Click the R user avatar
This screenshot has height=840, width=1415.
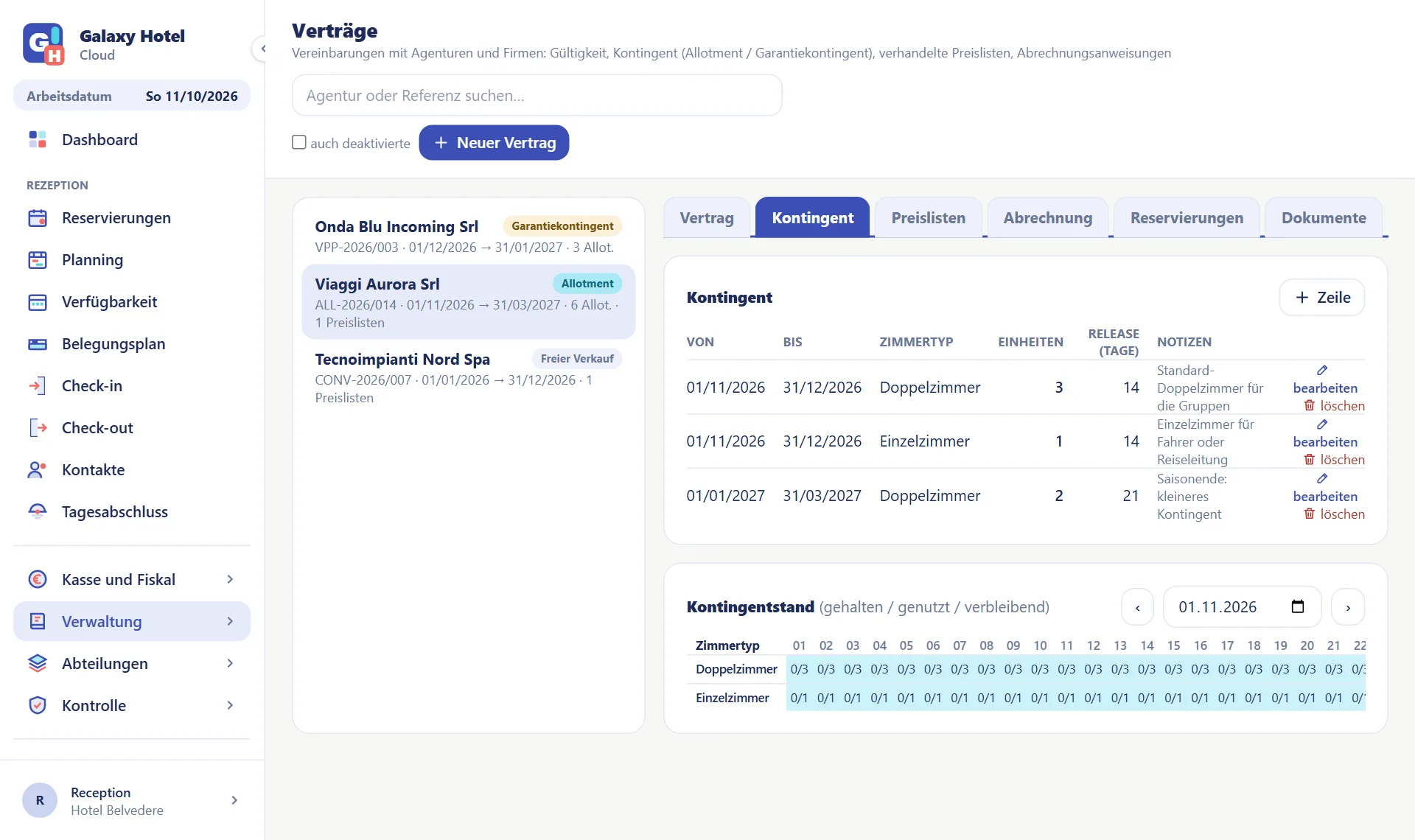pos(40,800)
